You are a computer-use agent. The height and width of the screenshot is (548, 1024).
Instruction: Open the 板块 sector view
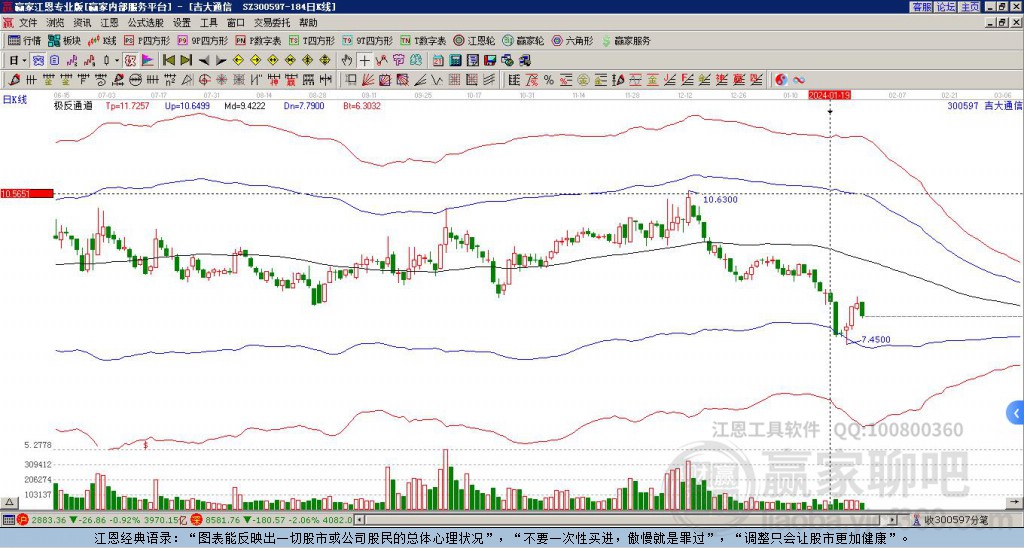(x=64, y=40)
